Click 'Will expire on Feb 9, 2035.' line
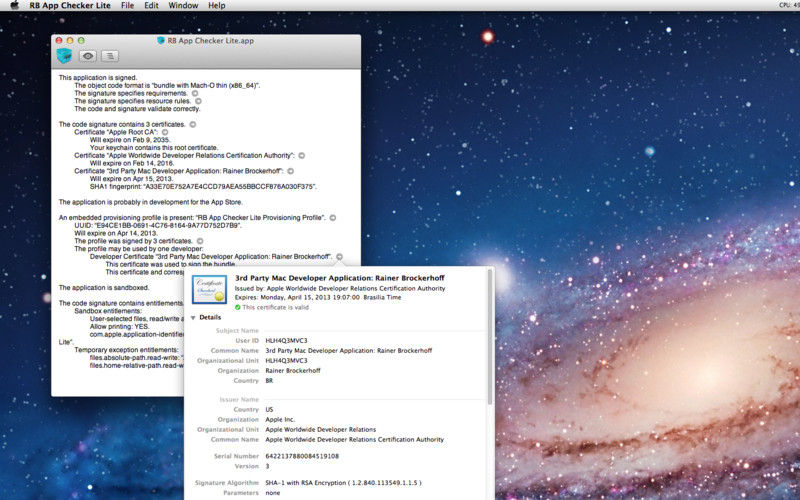 [x=130, y=140]
